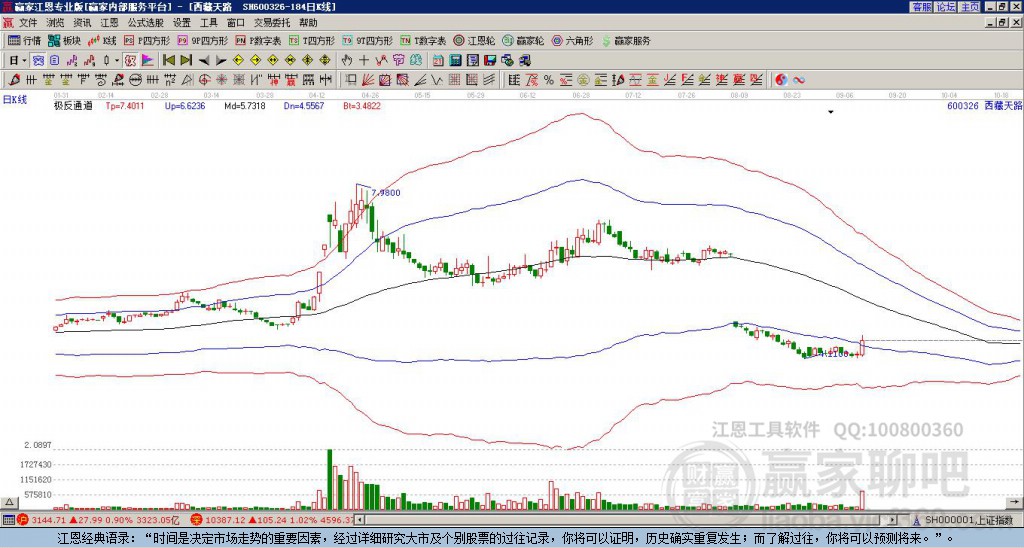Open the 浏览 menu
Image resolution: width=1024 pixels, height=548 pixels.
pyautogui.click(x=55, y=23)
